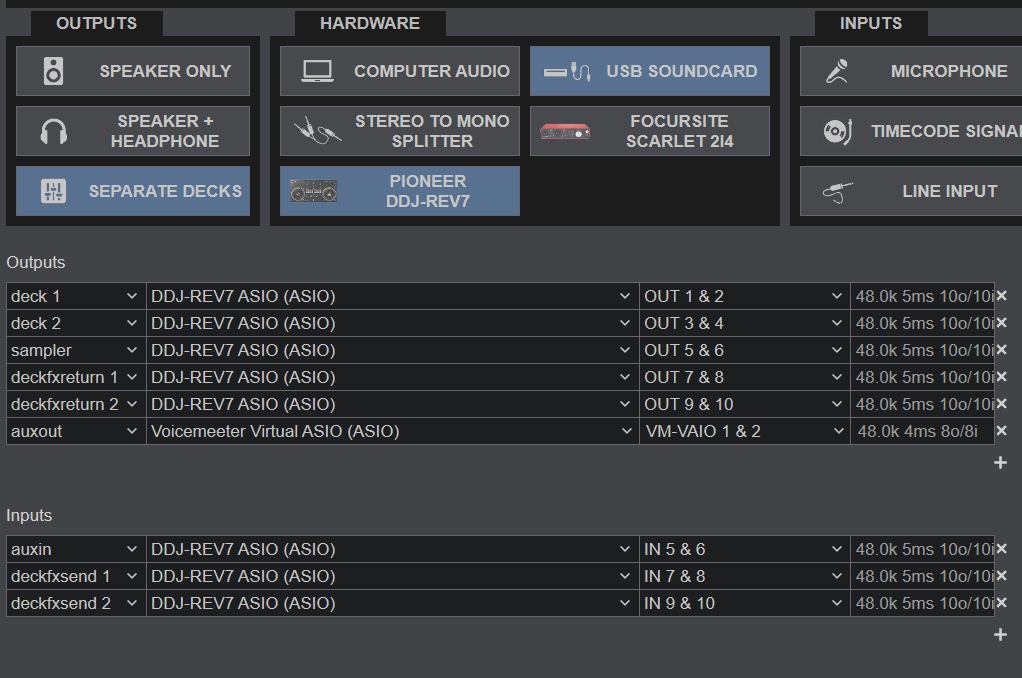Choose the Microphone input option

910,71
